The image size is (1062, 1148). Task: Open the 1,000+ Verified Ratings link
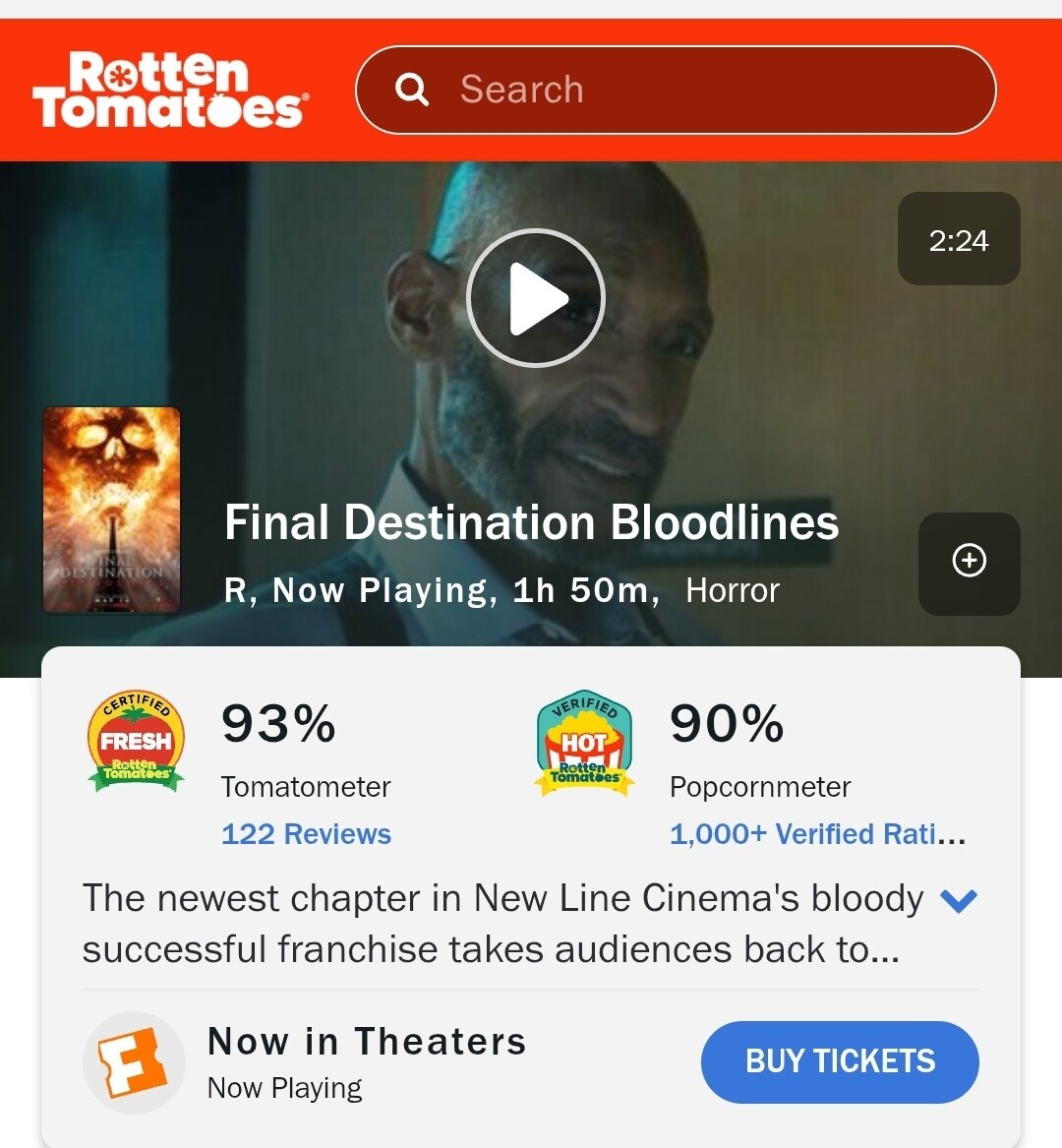[x=817, y=834]
